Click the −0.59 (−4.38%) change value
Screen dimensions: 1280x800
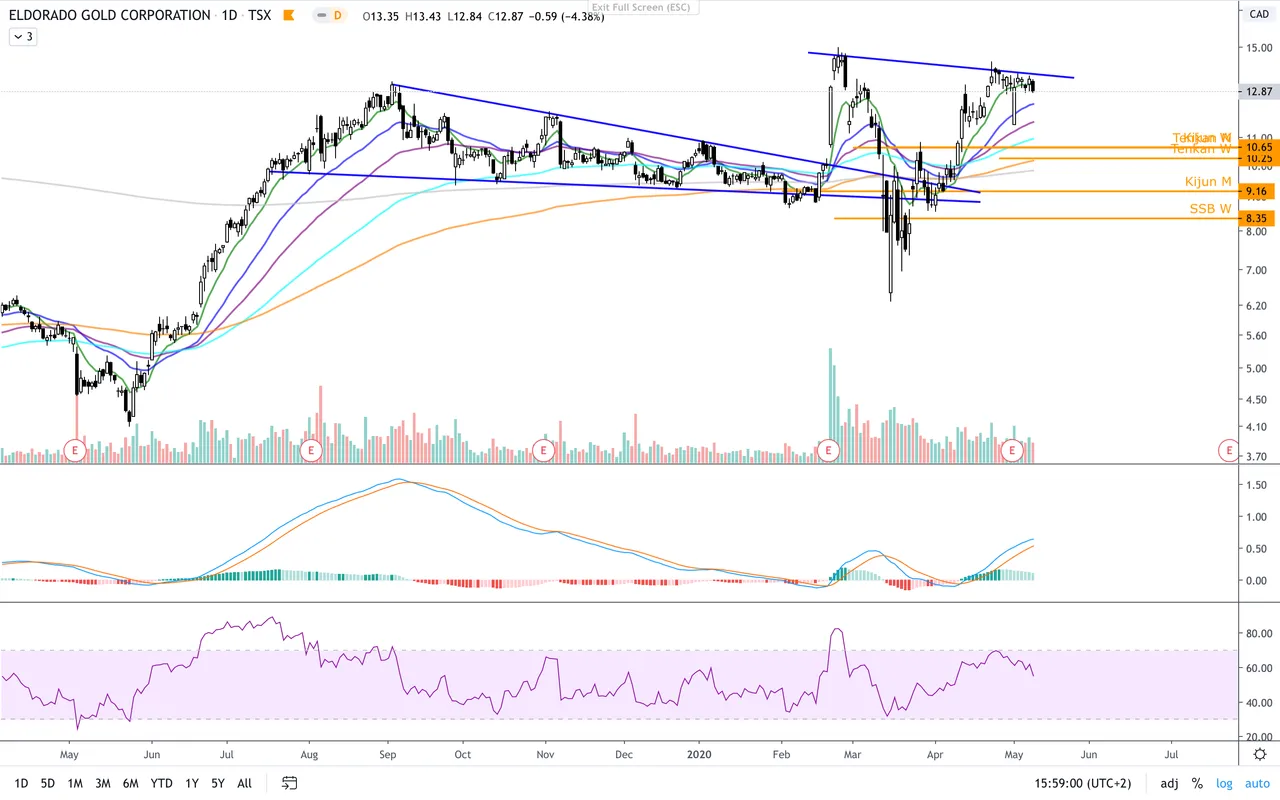pyautogui.click(x=566, y=16)
